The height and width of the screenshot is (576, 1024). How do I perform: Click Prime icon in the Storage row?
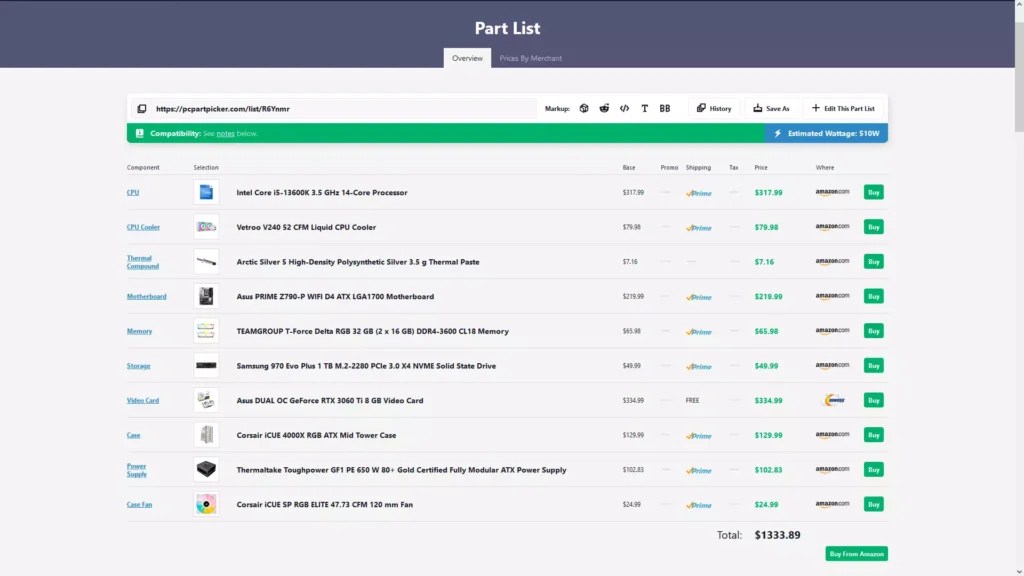tap(699, 366)
